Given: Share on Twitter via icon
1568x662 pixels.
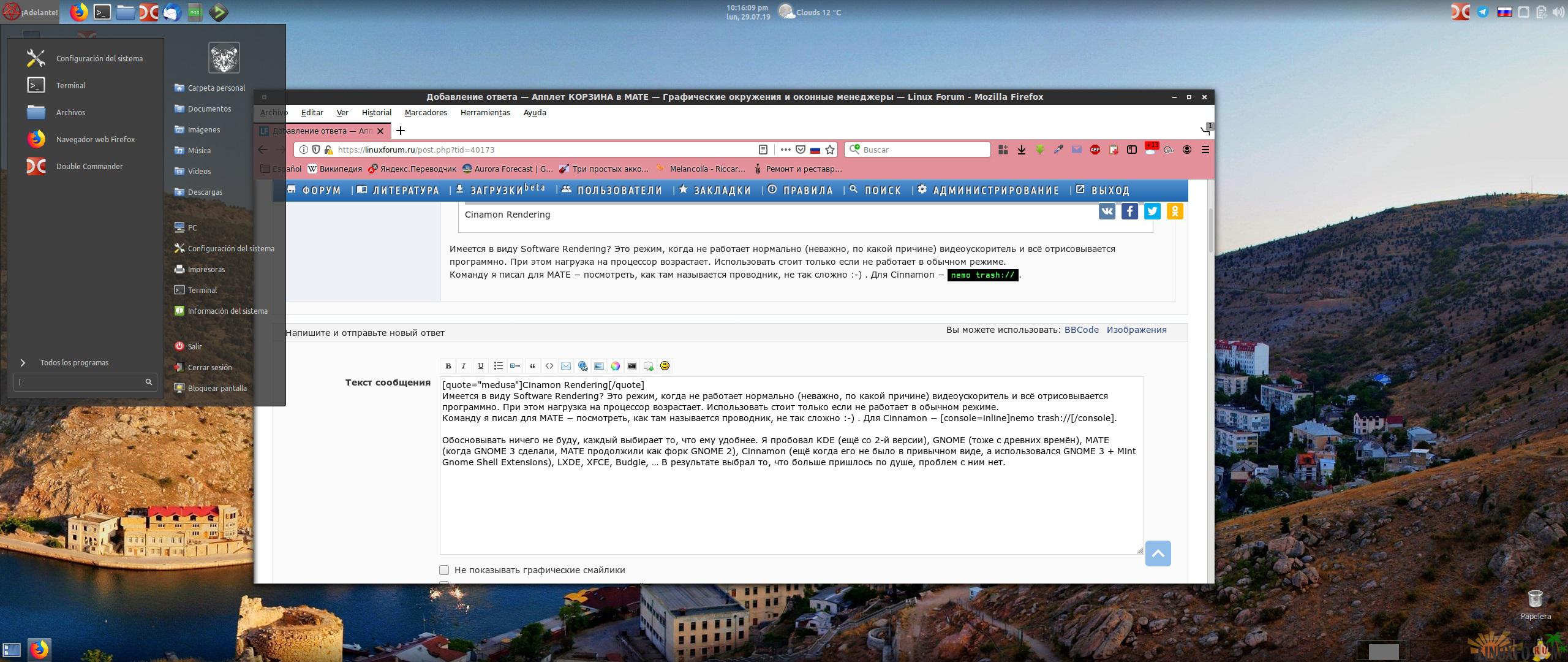Looking at the screenshot, I should click(1152, 211).
